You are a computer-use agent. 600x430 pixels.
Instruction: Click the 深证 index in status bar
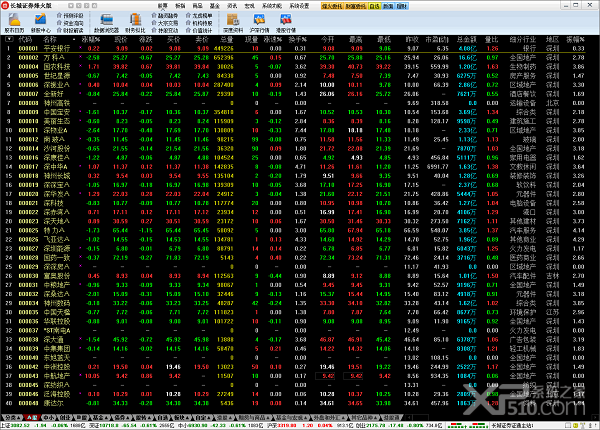point(131,425)
